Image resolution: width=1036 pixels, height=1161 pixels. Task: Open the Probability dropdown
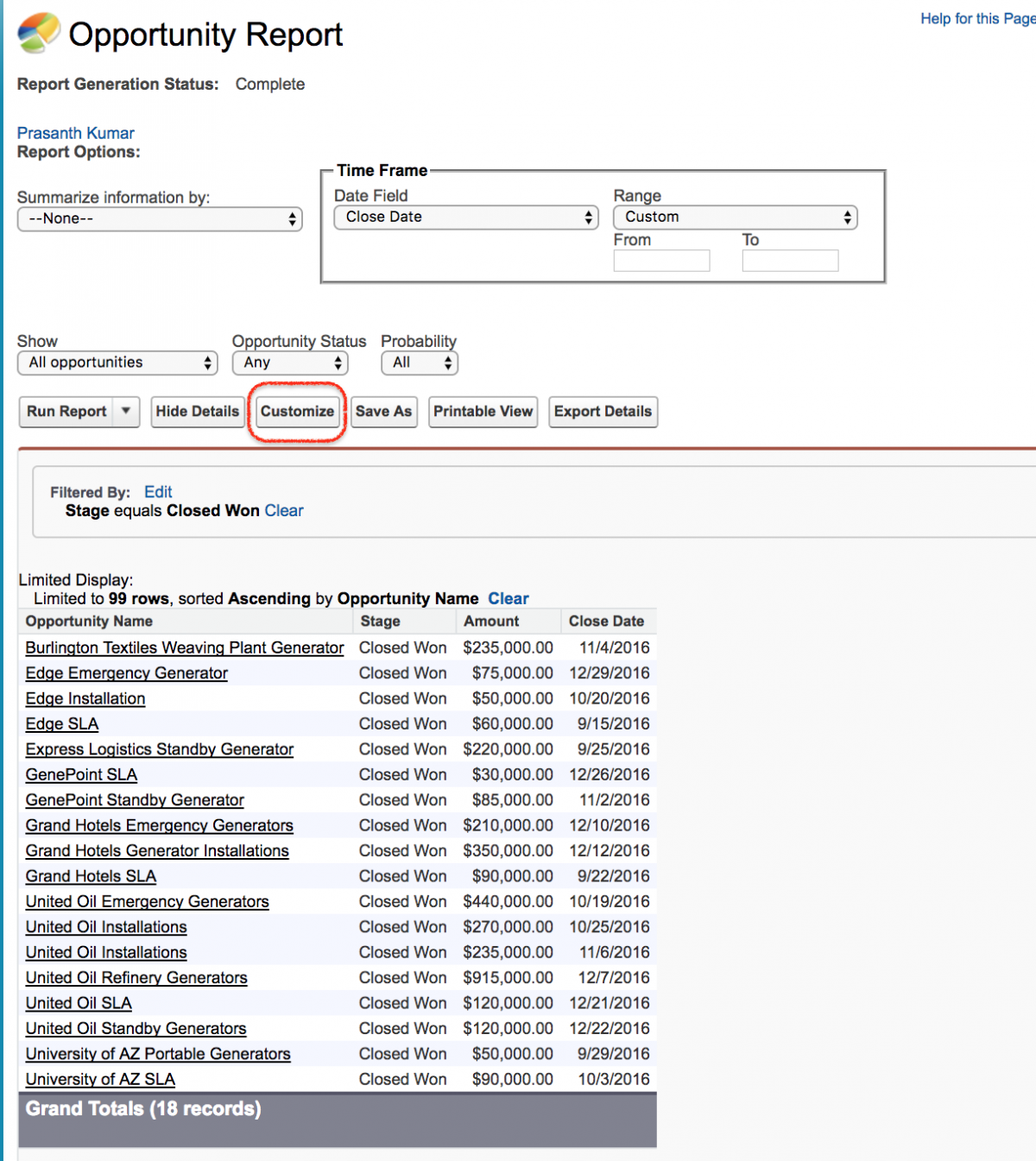420,363
